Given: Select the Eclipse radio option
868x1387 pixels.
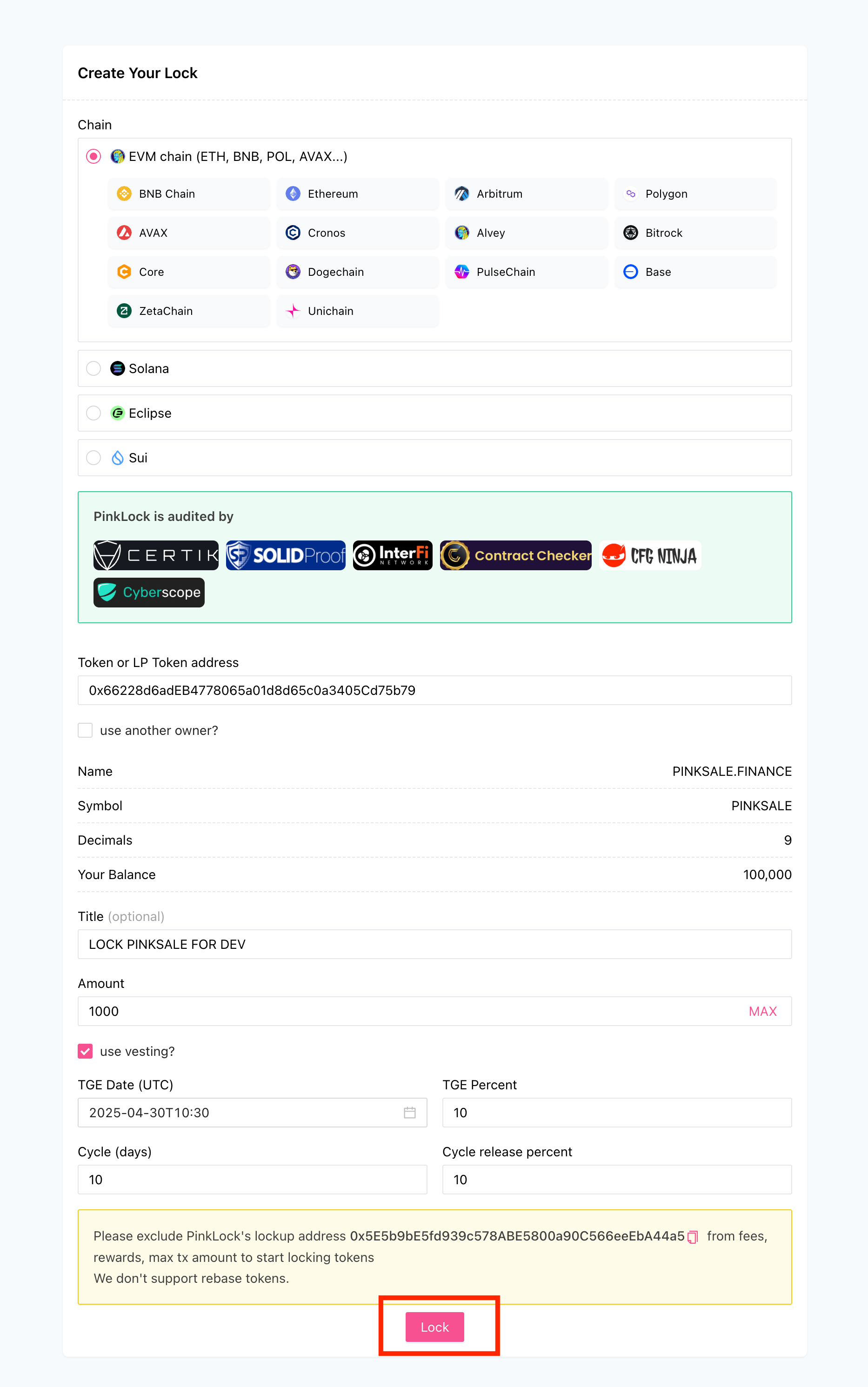Looking at the screenshot, I should point(93,413).
